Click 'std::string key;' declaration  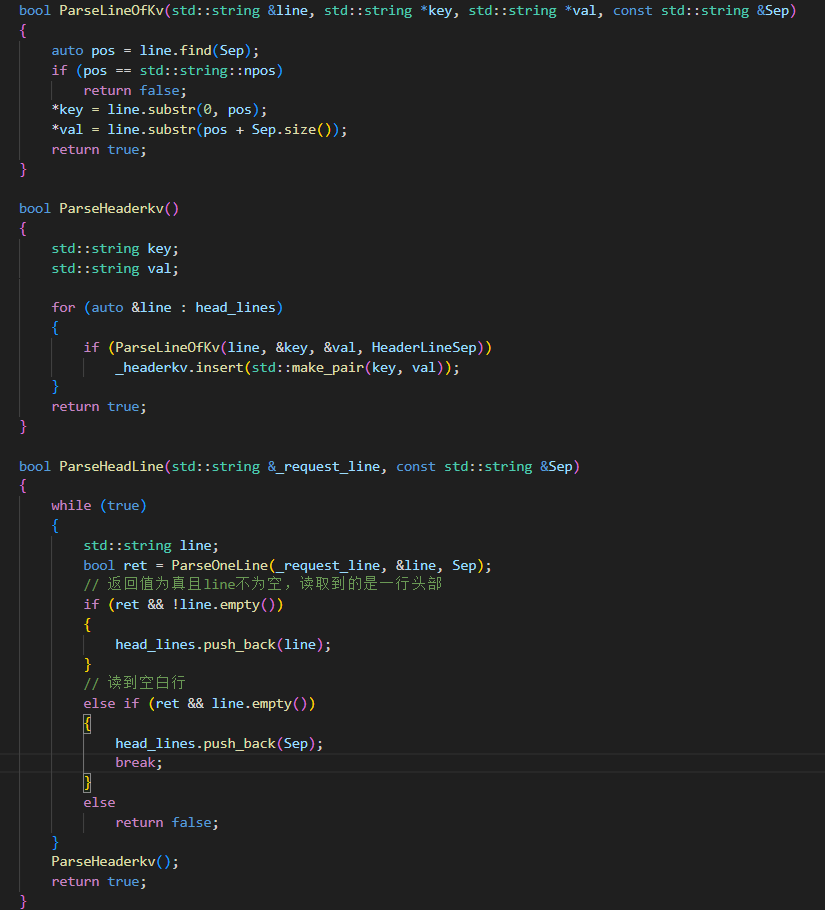115,248
